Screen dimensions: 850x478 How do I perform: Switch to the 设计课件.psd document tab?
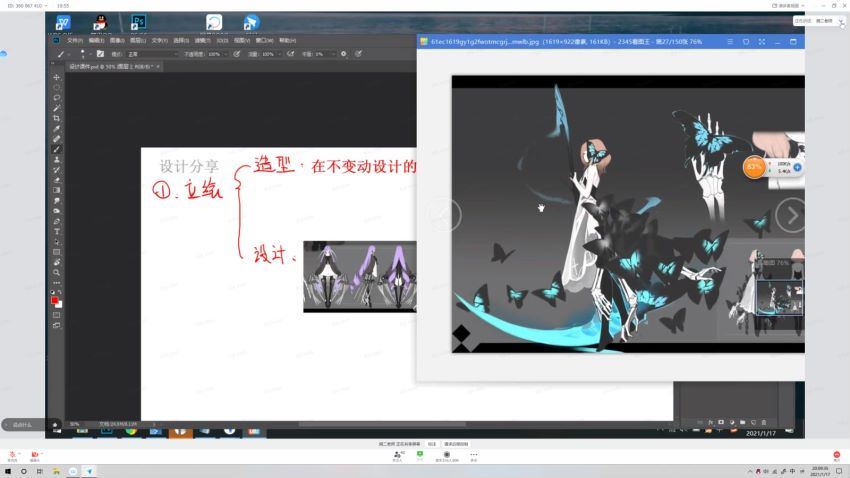(x=111, y=67)
